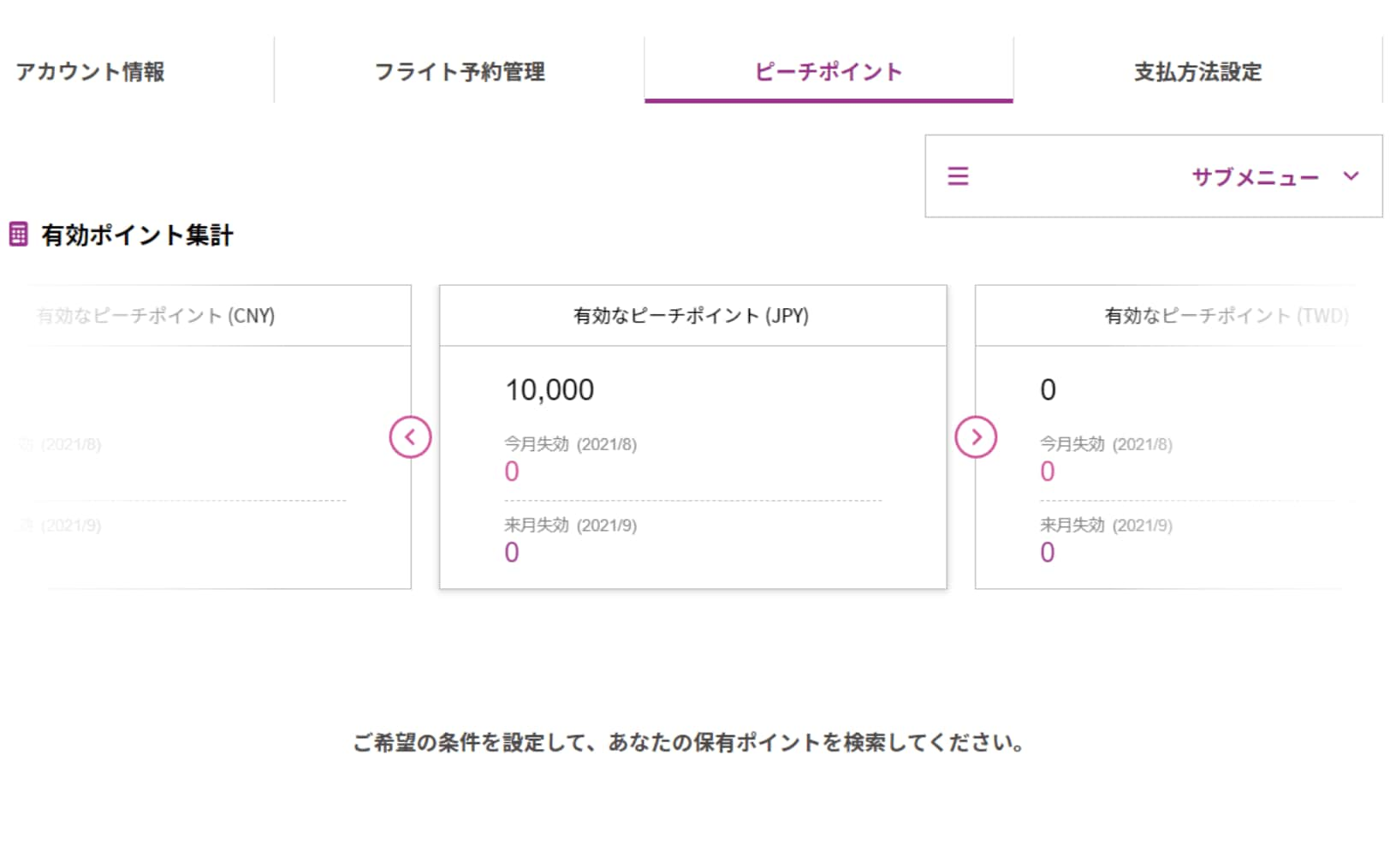
Task: Select the 有効なピーチポイント (TWD) card header
Action: click(1227, 316)
